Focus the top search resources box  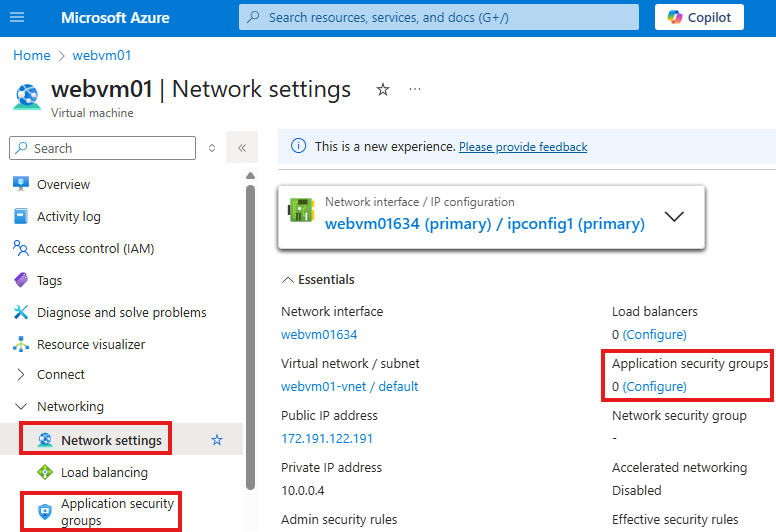coord(438,17)
